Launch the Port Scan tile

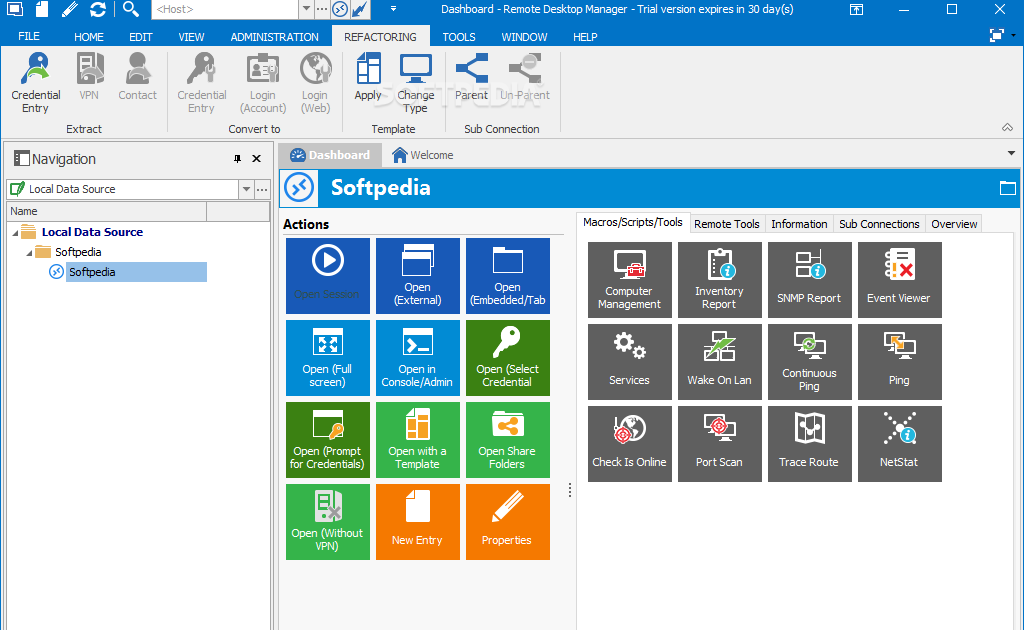coord(719,444)
